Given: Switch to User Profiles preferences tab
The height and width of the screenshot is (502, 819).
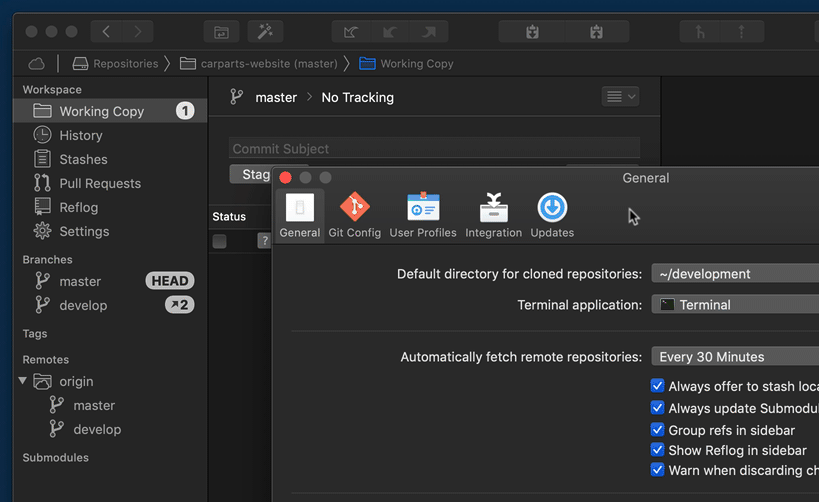Looking at the screenshot, I should 423,215.
